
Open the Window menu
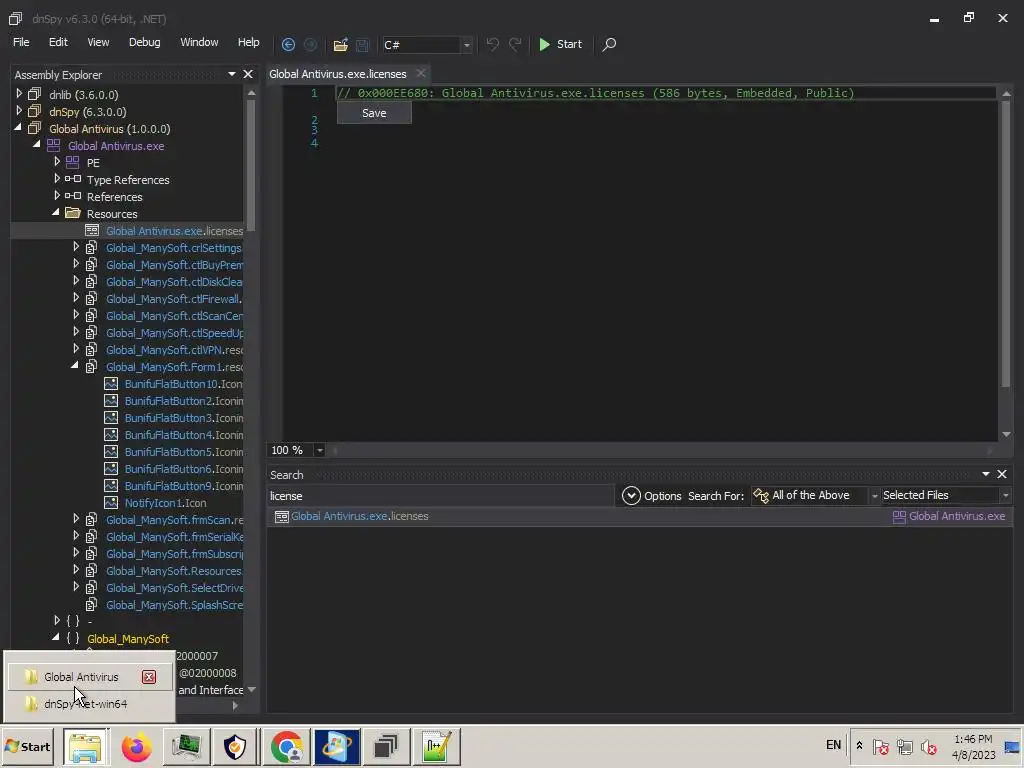point(199,42)
